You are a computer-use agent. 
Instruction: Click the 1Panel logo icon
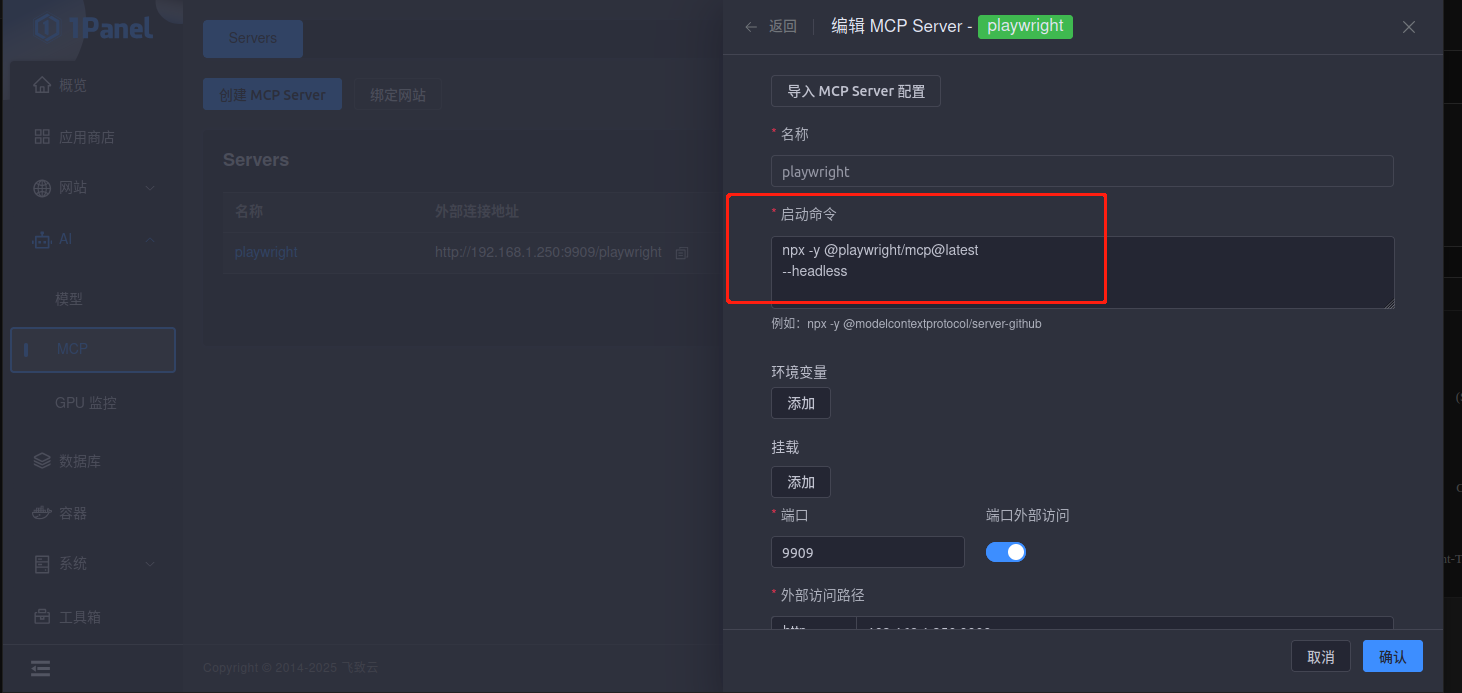(x=47, y=28)
